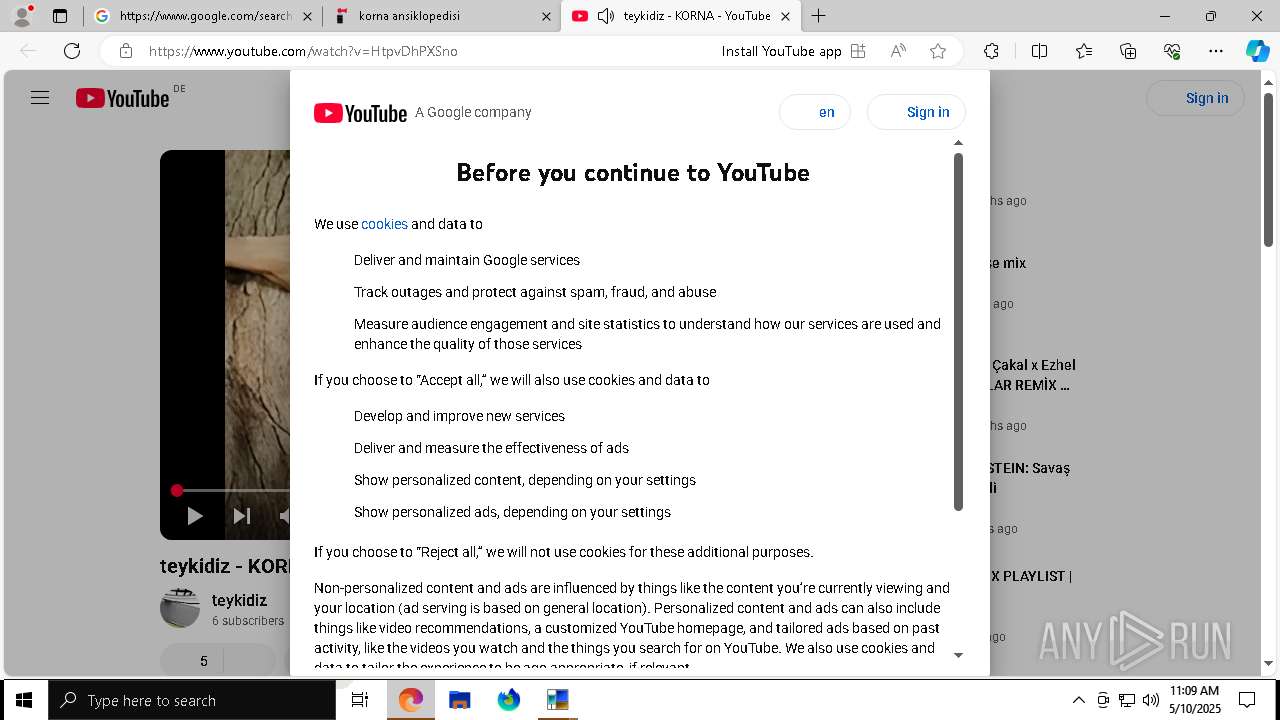Play the video
The height and width of the screenshot is (720, 1280).
(195, 516)
